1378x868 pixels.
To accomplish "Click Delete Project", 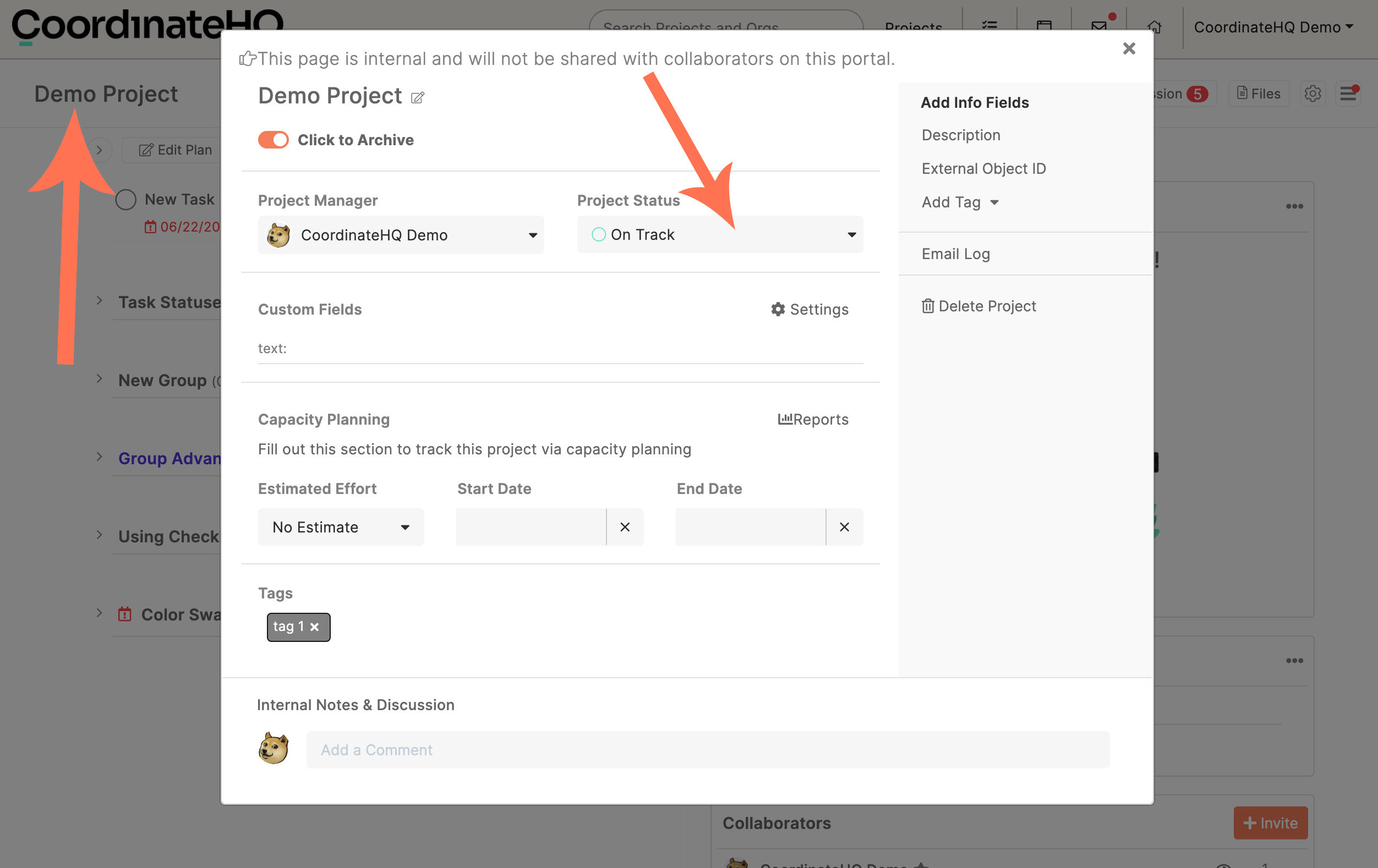I will [978, 306].
